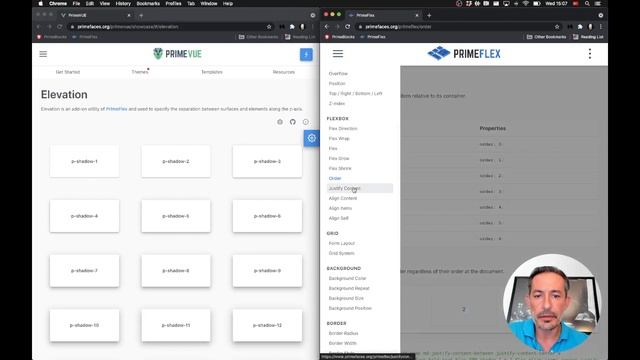Viewport: 640px width, 360px height.
Task: Reload page in right browser window
Action: (x=348, y=27)
